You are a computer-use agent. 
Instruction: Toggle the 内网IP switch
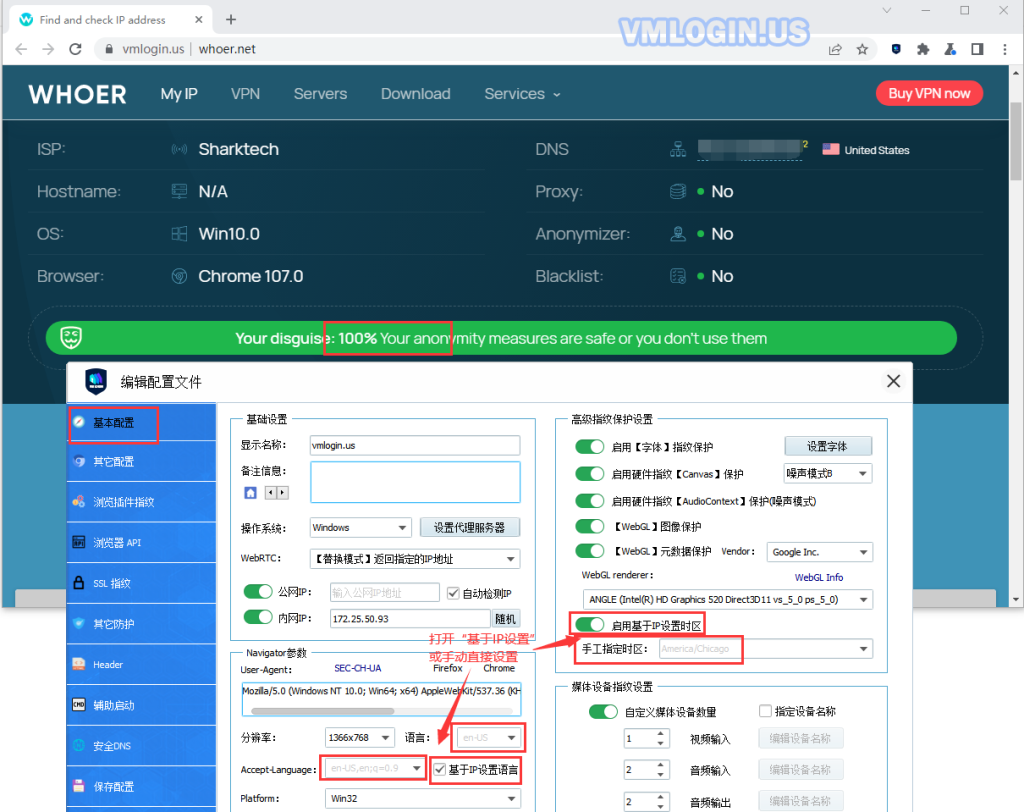pos(257,617)
